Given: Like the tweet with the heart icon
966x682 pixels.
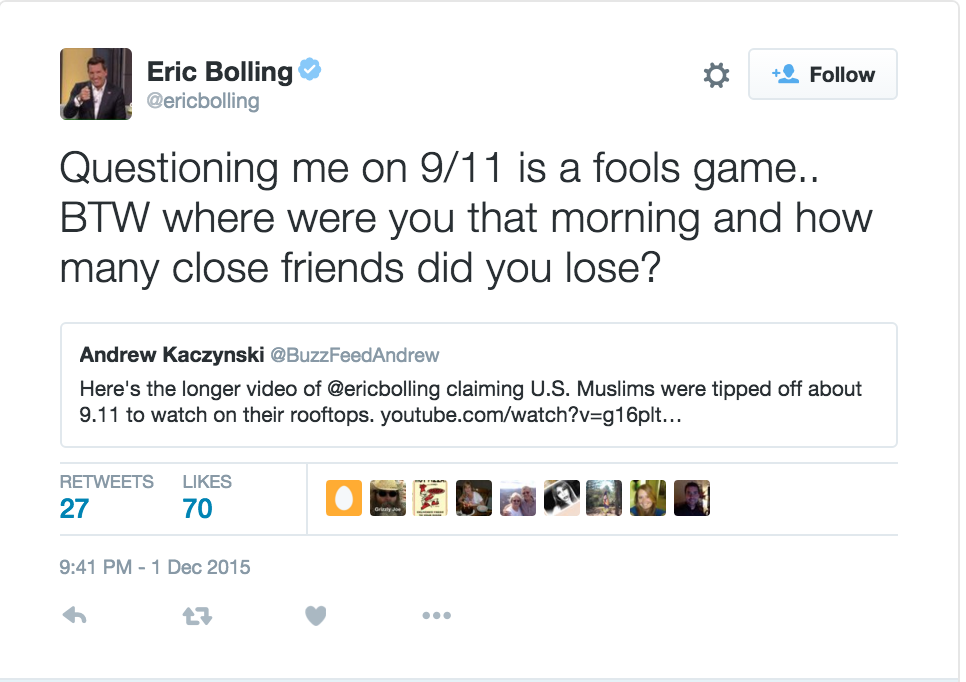Looking at the screenshot, I should [315, 615].
